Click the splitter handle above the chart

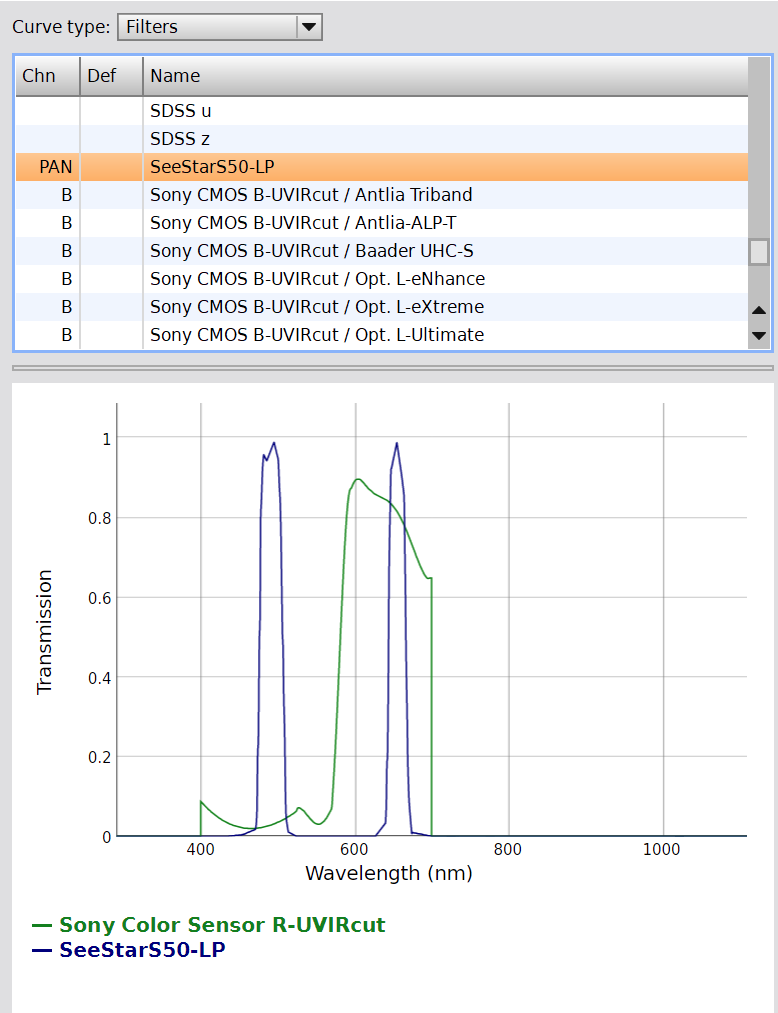point(392,368)
